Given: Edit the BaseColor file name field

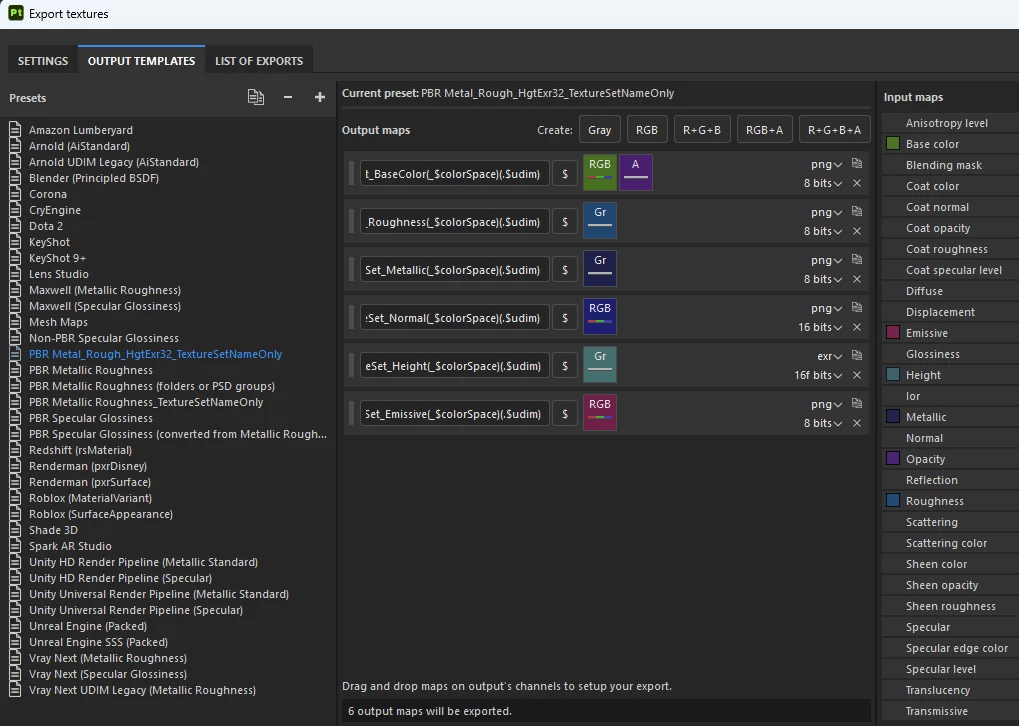Looking at the screenshot, I should tap(454, 174).
